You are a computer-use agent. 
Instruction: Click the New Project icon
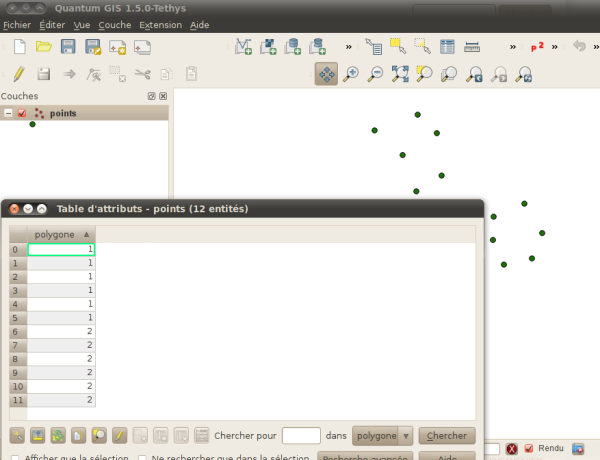[x=20, y=46]
